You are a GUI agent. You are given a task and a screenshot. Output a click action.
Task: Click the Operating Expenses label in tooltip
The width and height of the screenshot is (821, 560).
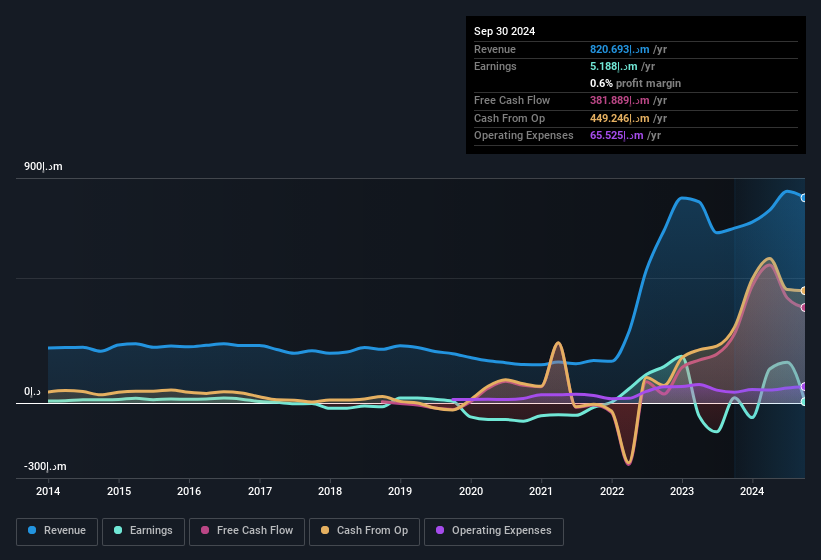tap(524, 136)
